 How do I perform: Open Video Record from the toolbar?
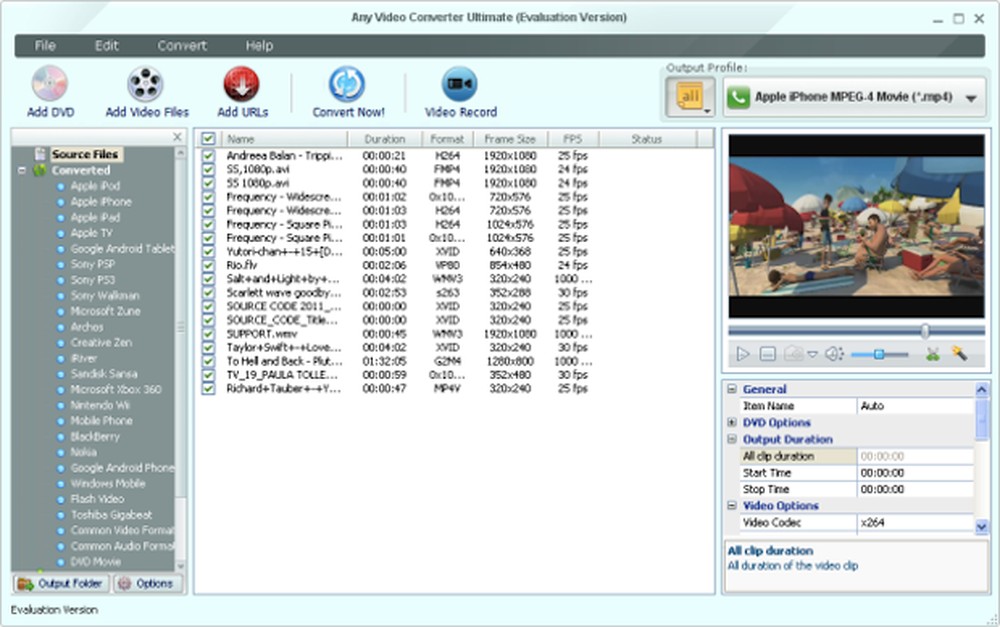point(460,84)
